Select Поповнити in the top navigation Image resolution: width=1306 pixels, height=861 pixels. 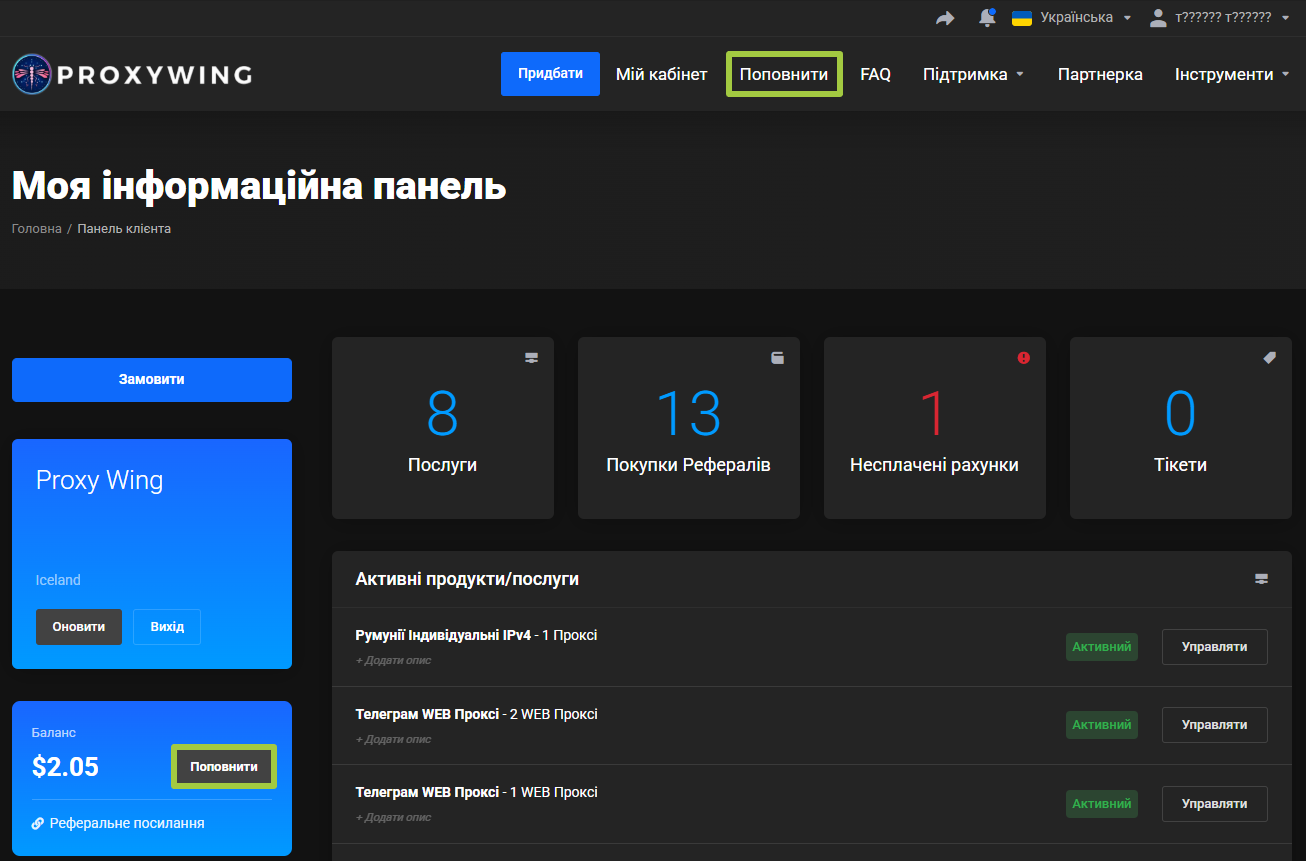tap(784, 74)
